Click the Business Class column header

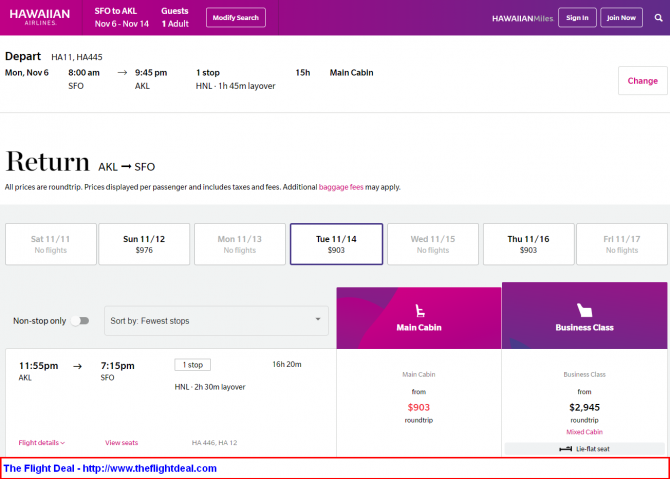tap(585, 315)
